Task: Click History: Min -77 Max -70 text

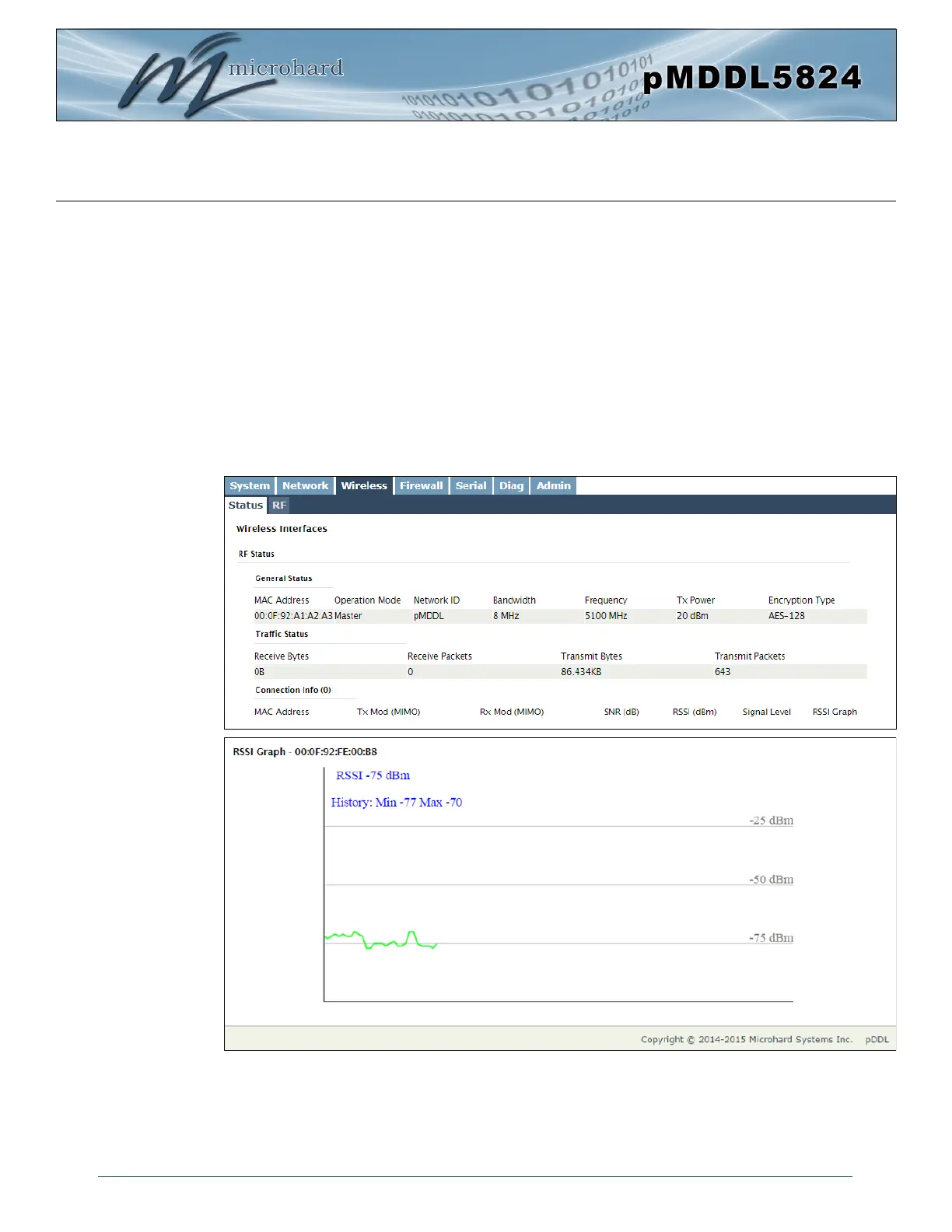Action: 397,803
